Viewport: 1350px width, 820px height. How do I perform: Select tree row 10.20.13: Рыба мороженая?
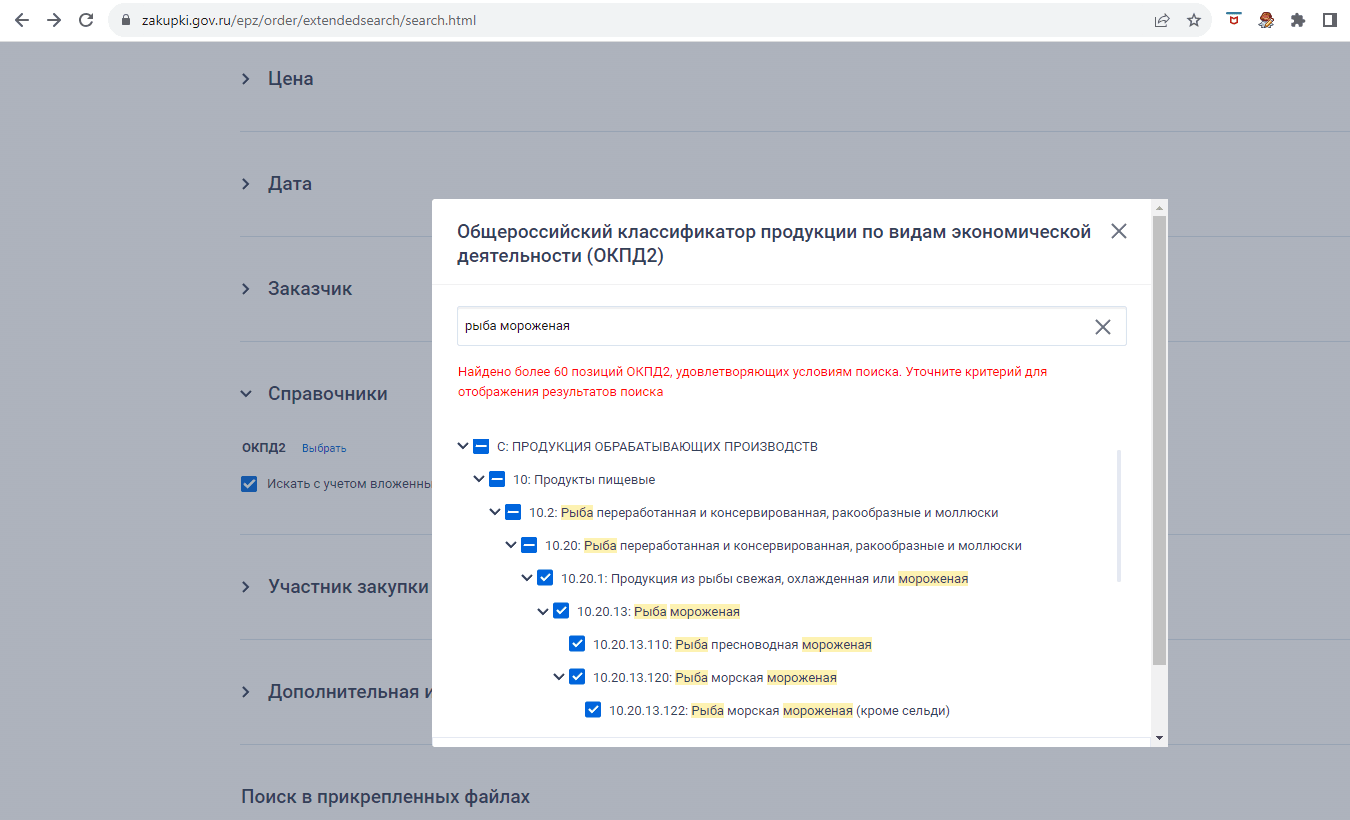(658, 611)
